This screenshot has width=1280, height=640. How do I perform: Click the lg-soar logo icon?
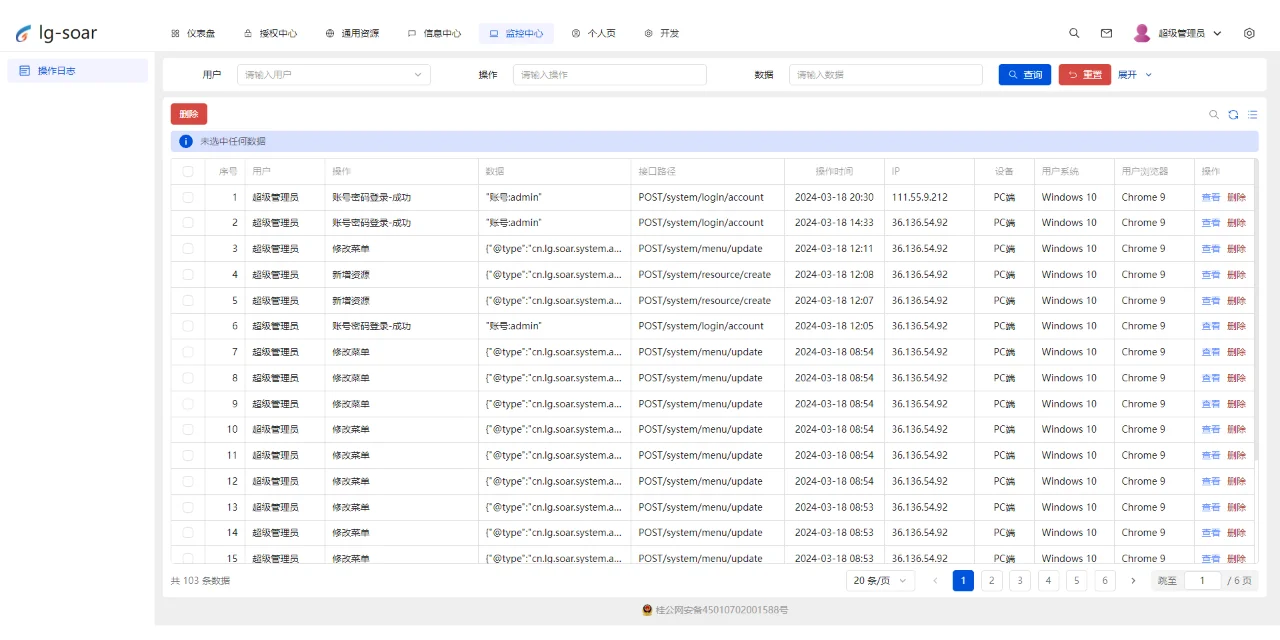pyautogui.click(x=22, y=32)
